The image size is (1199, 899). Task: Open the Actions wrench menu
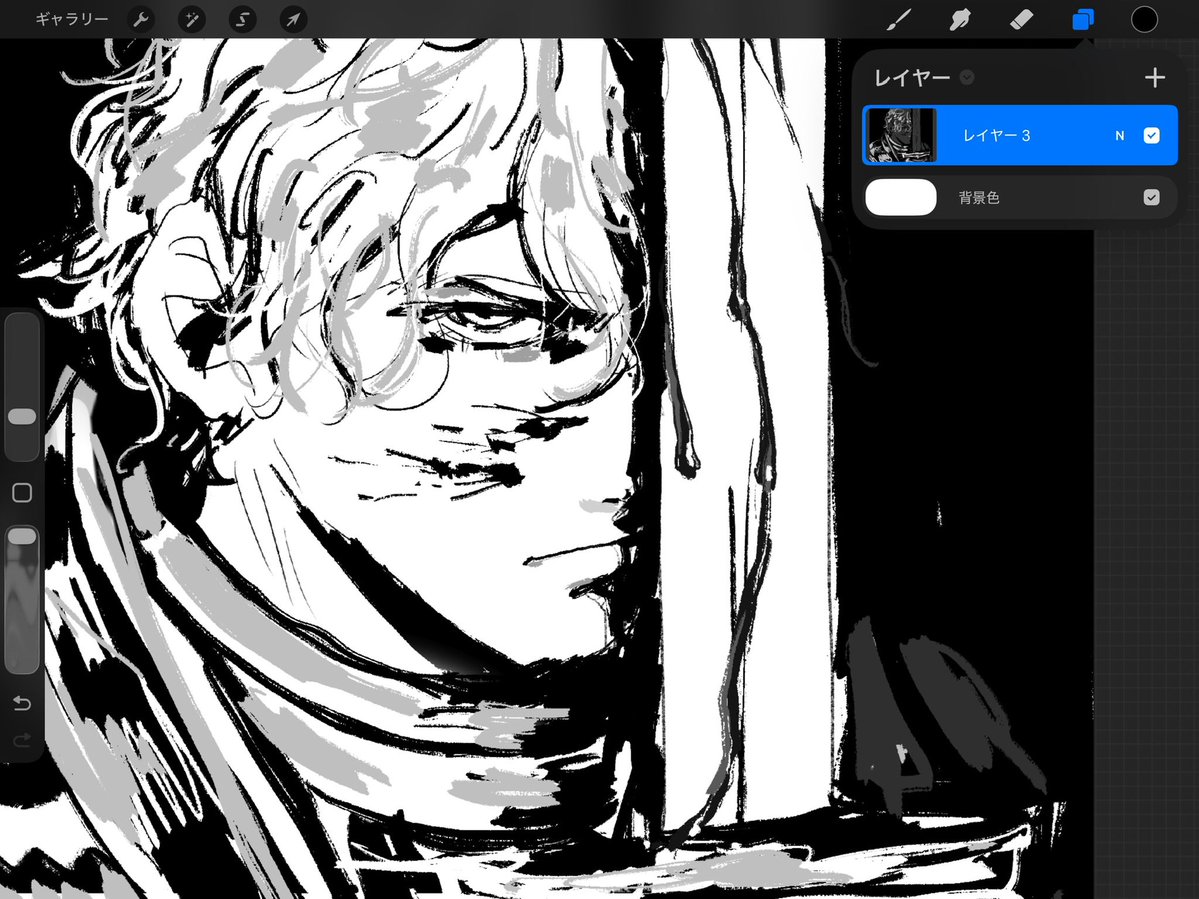pyautogui.click(x=141, y=20)
